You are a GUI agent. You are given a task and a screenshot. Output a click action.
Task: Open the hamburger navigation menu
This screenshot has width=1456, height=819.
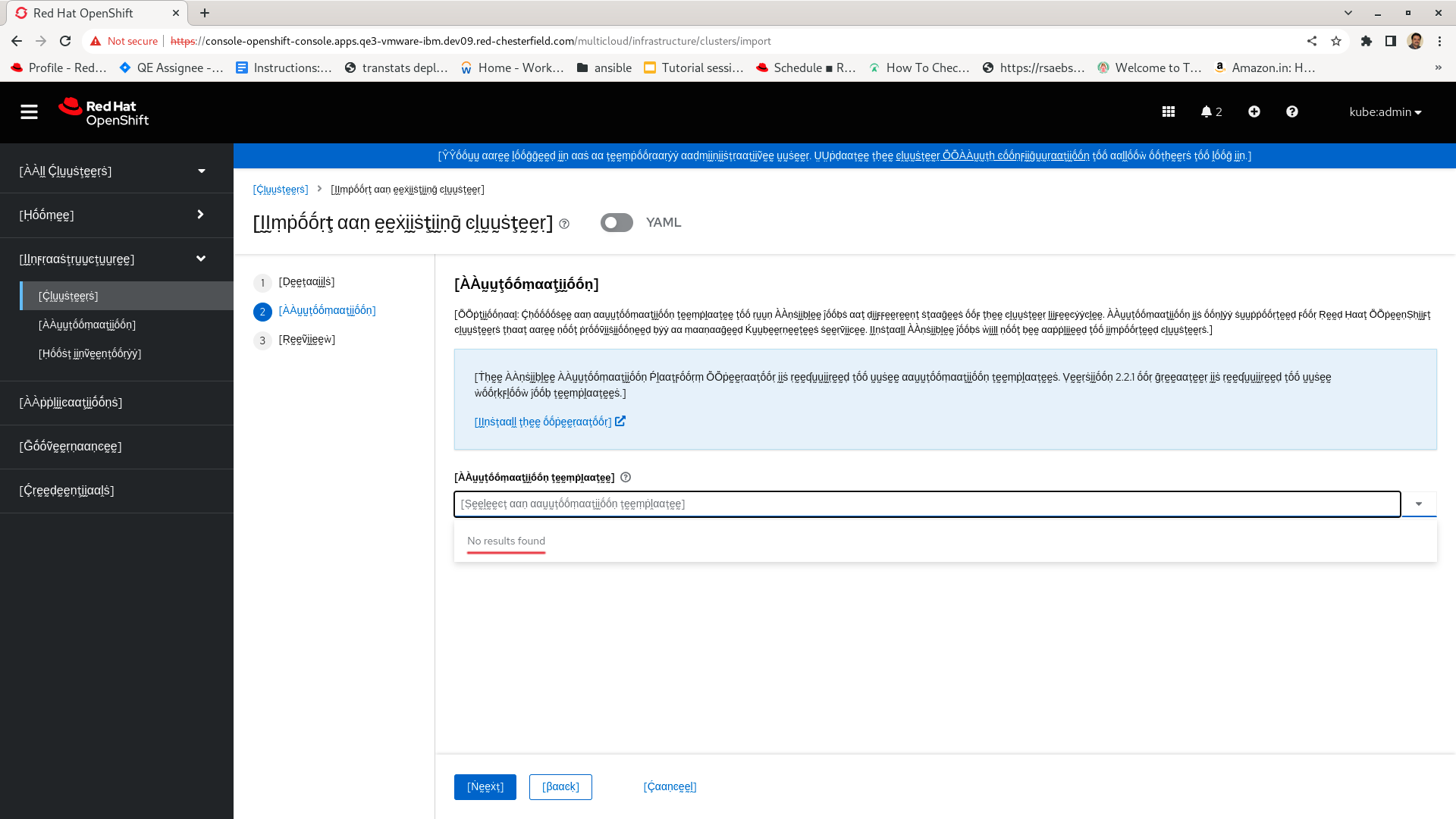pyautogui.click(x=29, y=112)
